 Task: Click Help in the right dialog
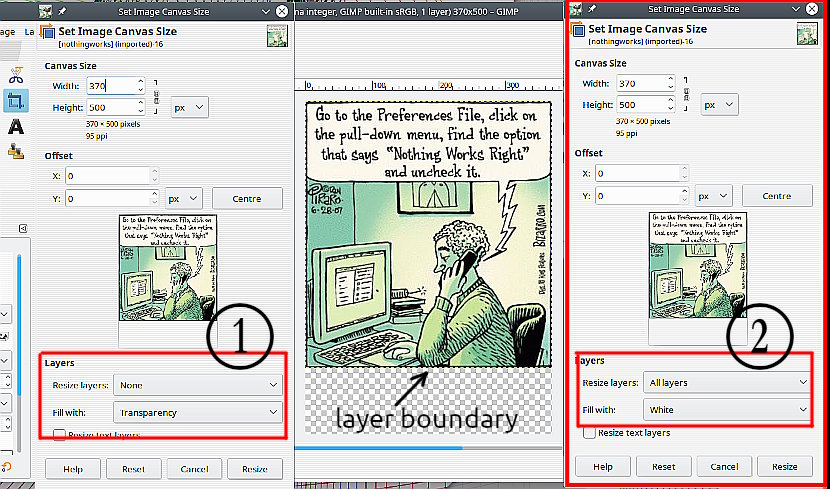[x=603, y=467]
